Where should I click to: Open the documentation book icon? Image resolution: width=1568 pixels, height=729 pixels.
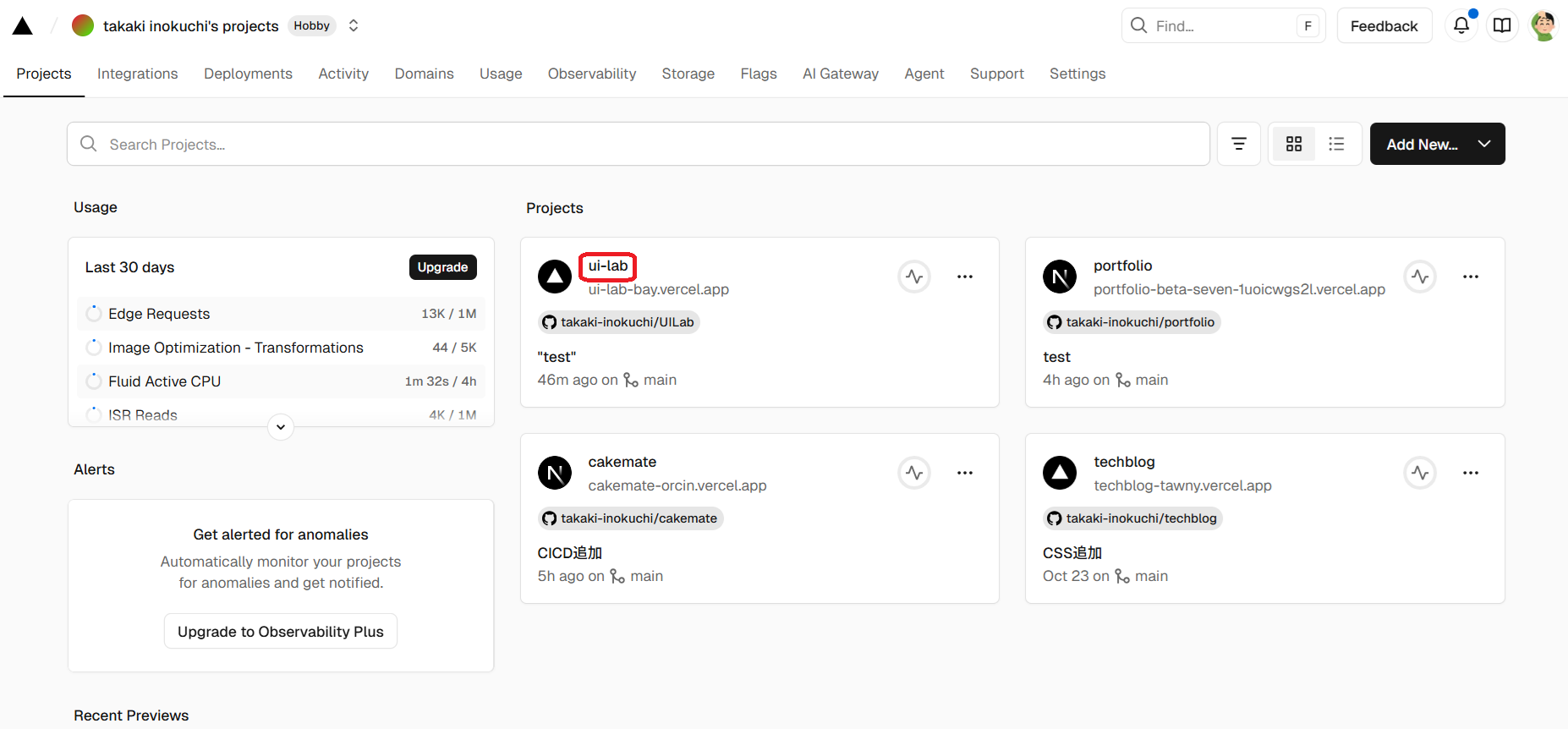click(x=1502, y=26)
